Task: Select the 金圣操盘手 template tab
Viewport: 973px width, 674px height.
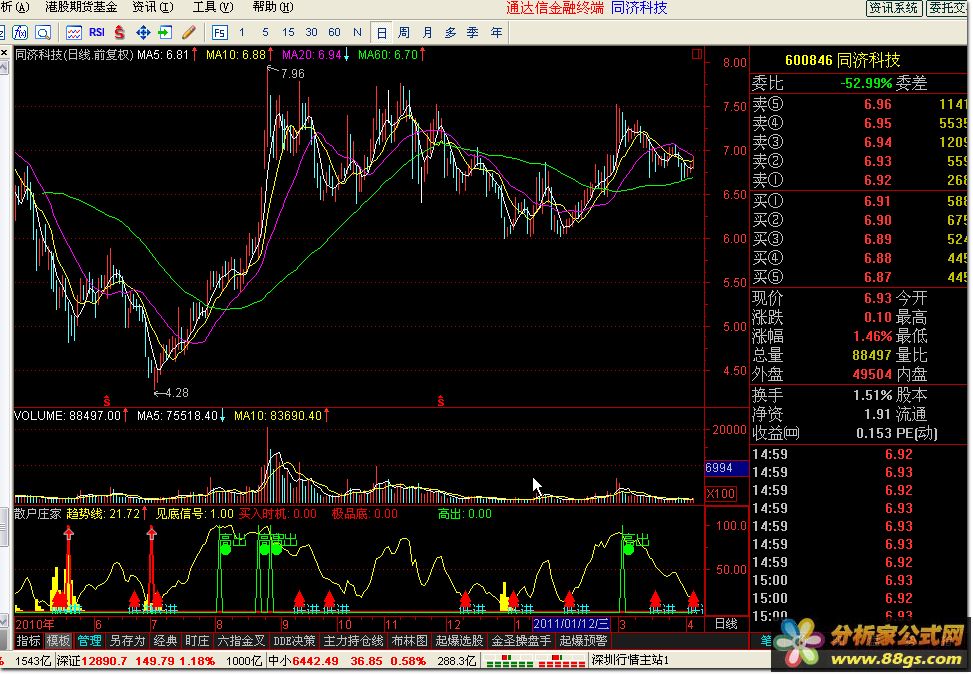Action: [x=521, y=640]
